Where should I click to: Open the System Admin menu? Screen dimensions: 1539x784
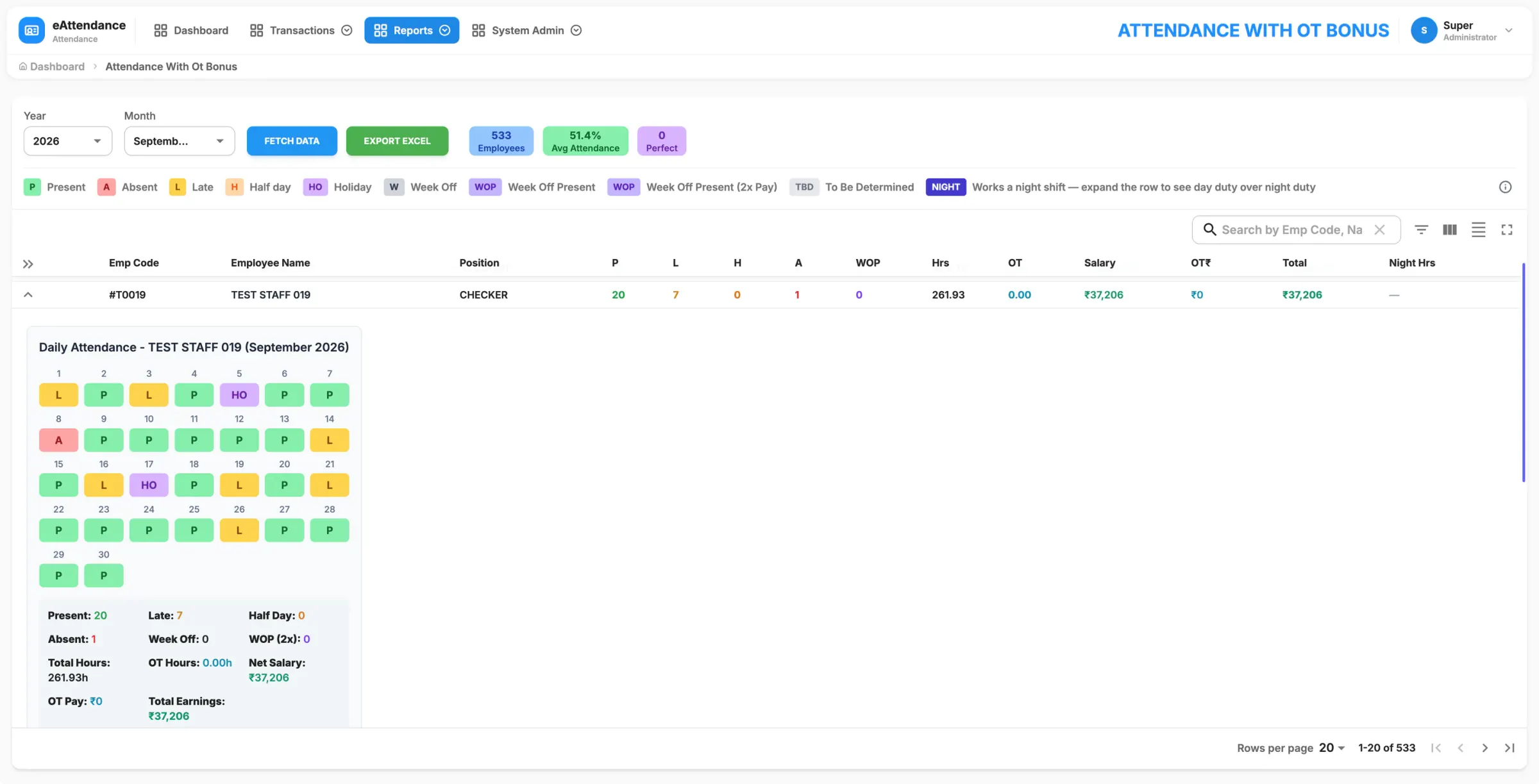coord(526,30)
